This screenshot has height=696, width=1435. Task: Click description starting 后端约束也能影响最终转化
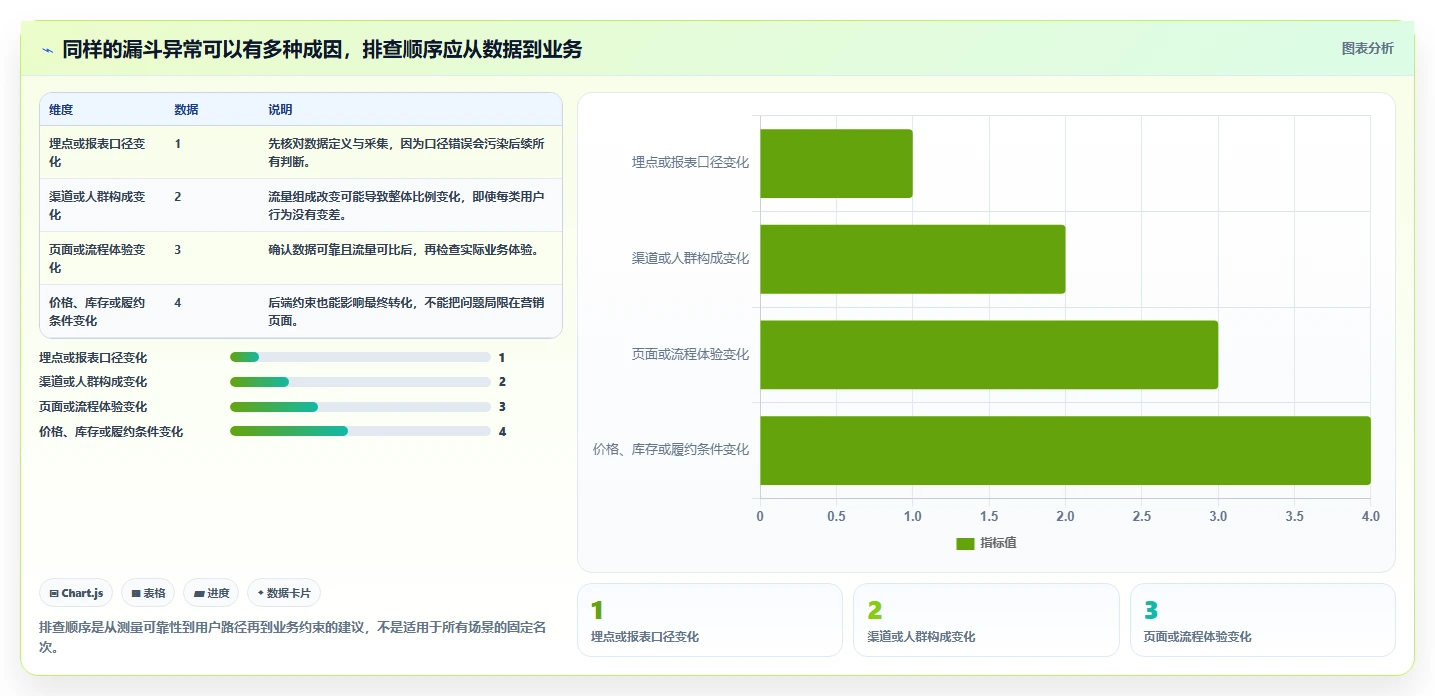(407, 311)
